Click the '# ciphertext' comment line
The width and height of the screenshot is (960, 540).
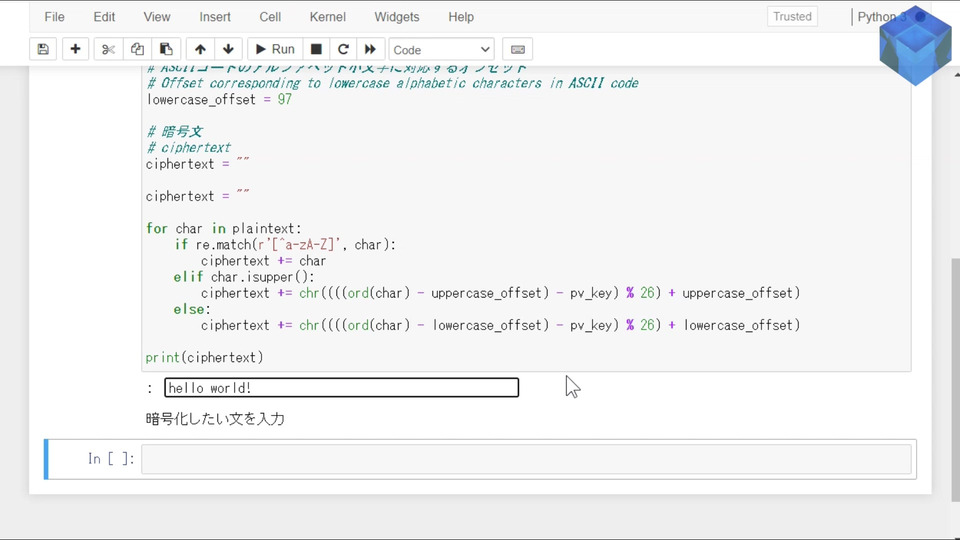(189, 148)
